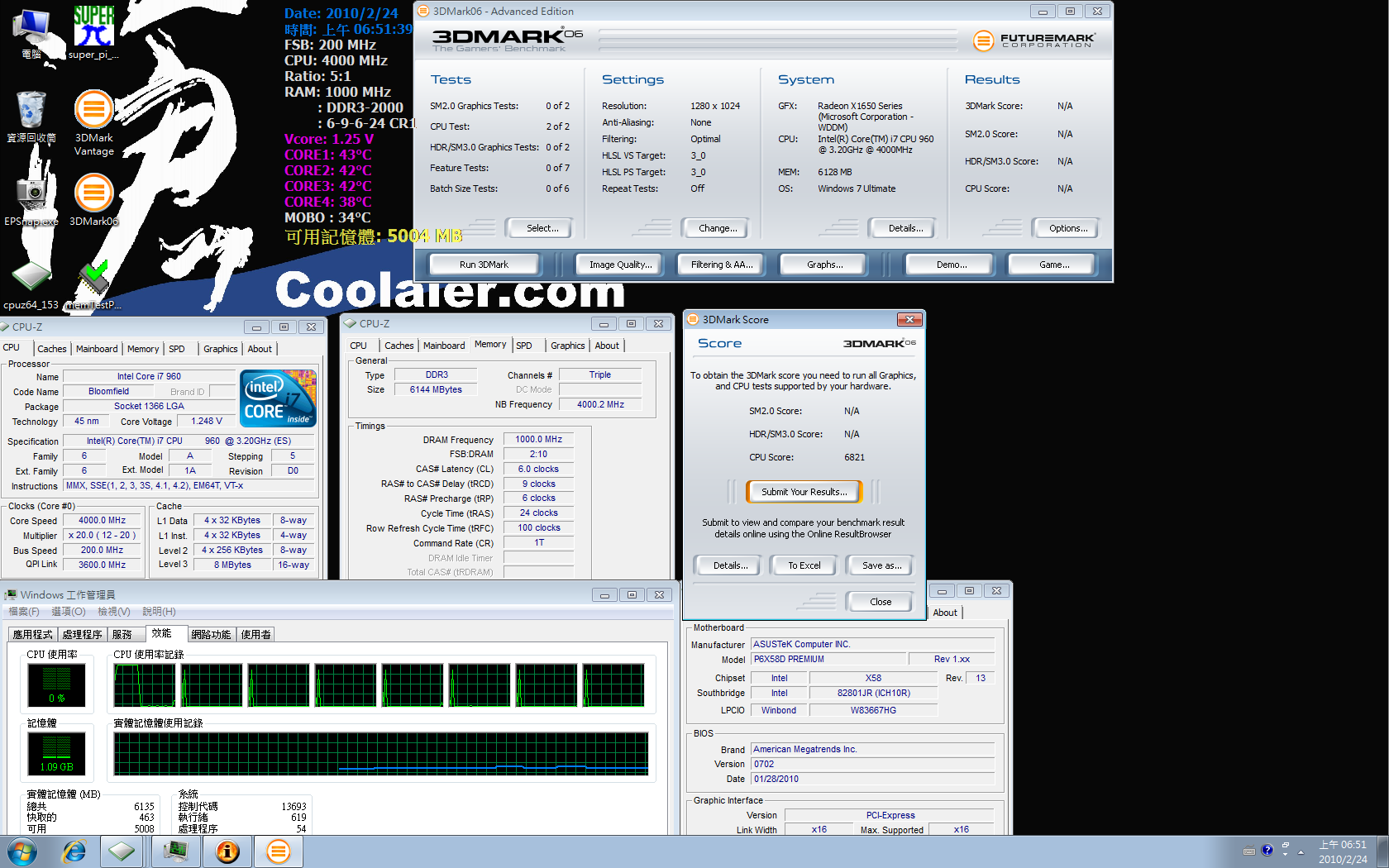The height and width of the screenshot is (868, 1389).
Task: Switch to Memory tab in left CPU-Z
Action: pos(143,349)
